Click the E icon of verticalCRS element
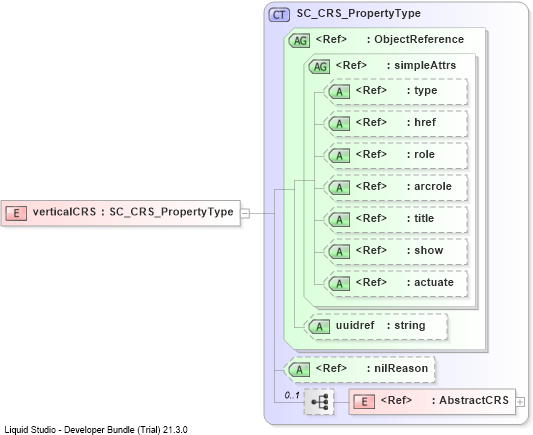 16,213
